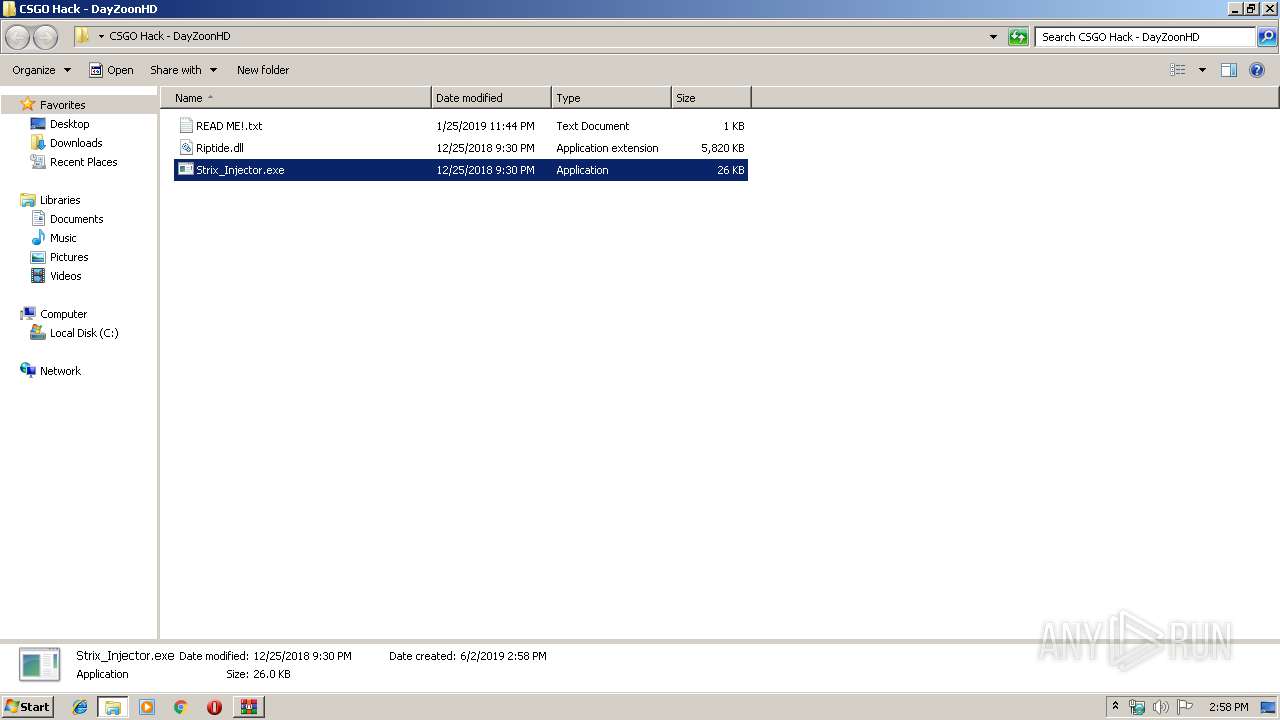Image resolution: width=1280 pixels, height=720 pixels.
Task: Sort by the Name column header
Action: [295, 98]
